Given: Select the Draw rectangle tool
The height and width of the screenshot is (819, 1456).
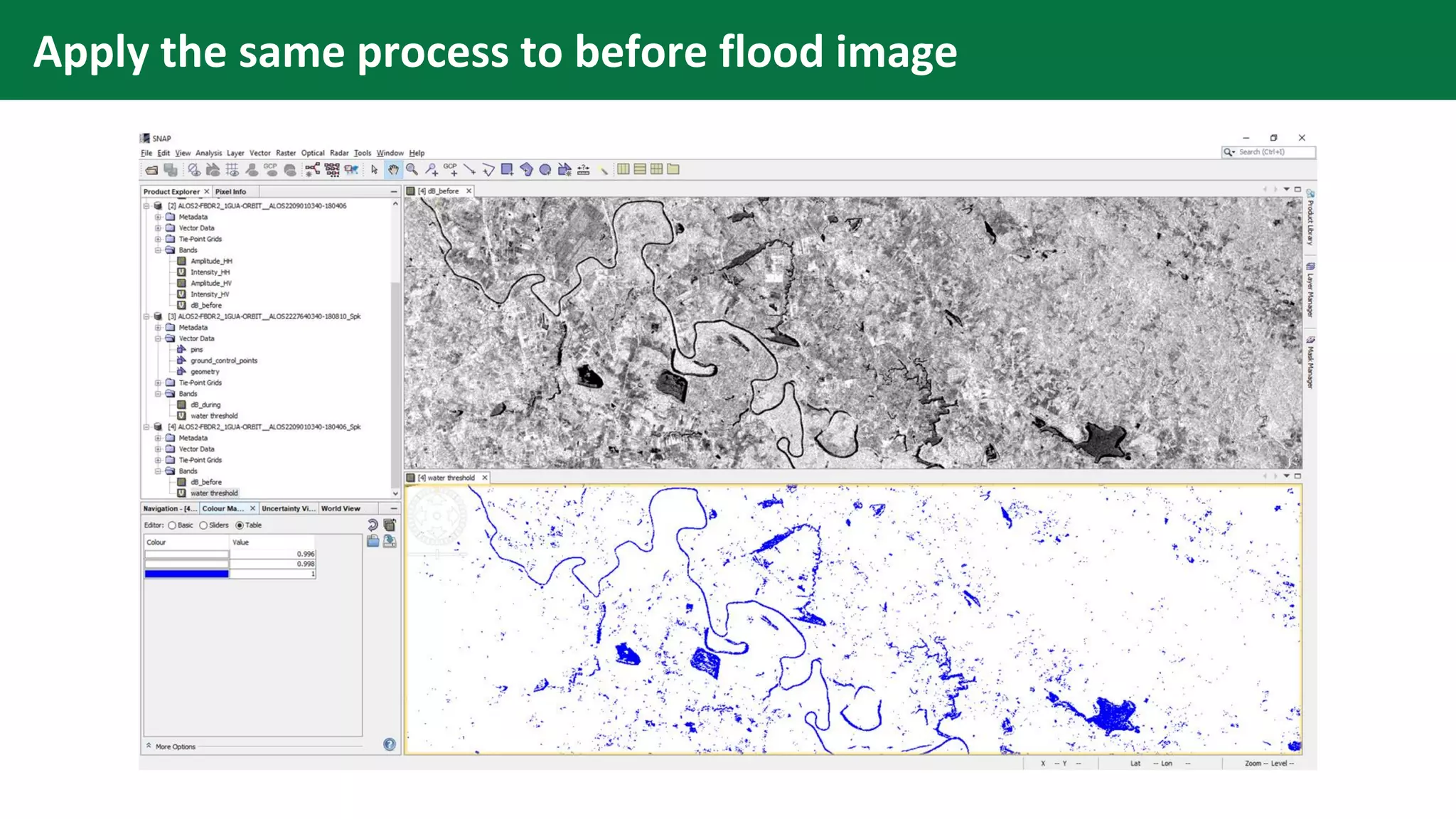Looking at the screenshot, I should (x=507, y=170).
